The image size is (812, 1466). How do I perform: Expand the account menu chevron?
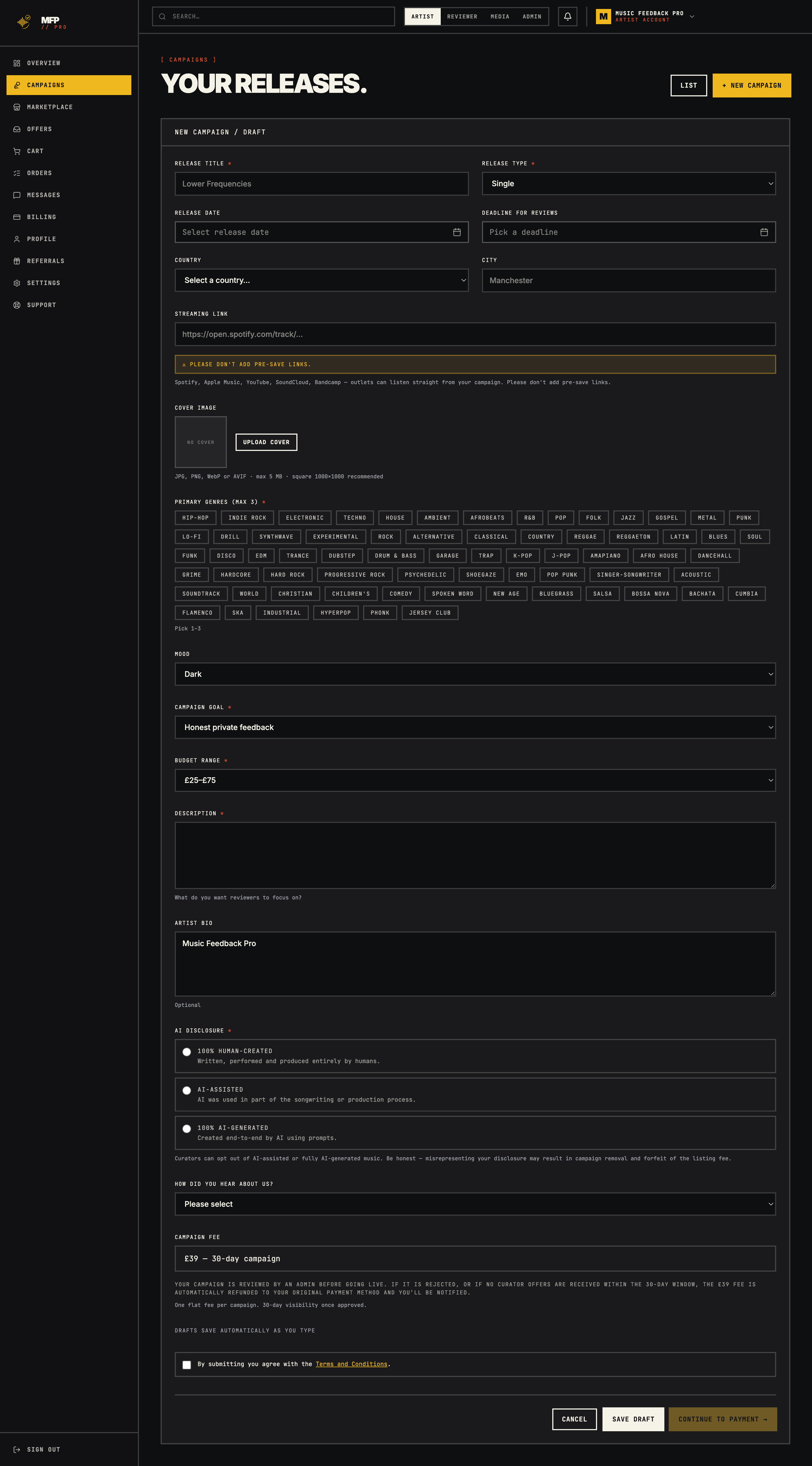coord(692,17)
